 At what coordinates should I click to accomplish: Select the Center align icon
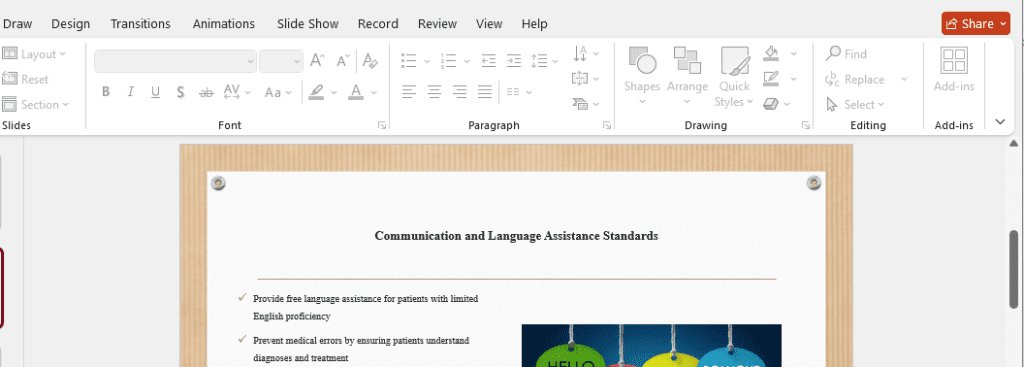pos(434,92)
